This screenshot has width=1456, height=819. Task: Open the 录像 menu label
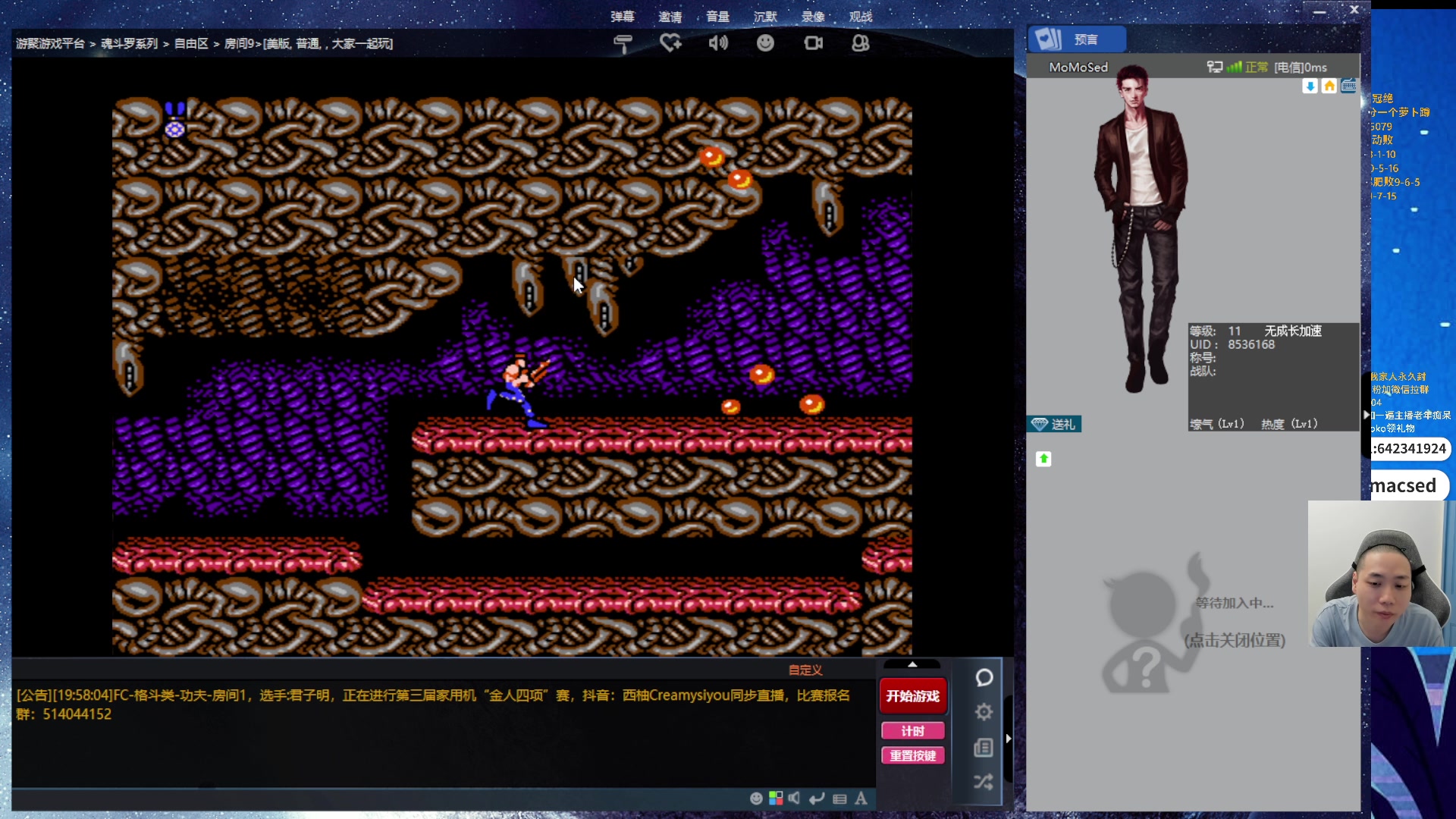813,17
